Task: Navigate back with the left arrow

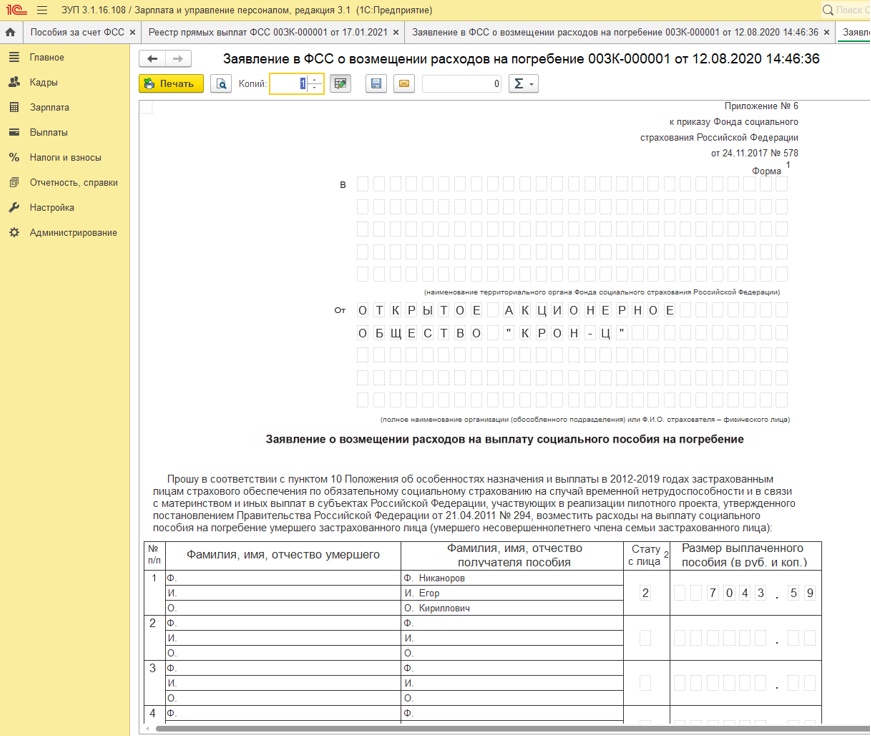Action: pyautogui.click(x=152, y=58)
